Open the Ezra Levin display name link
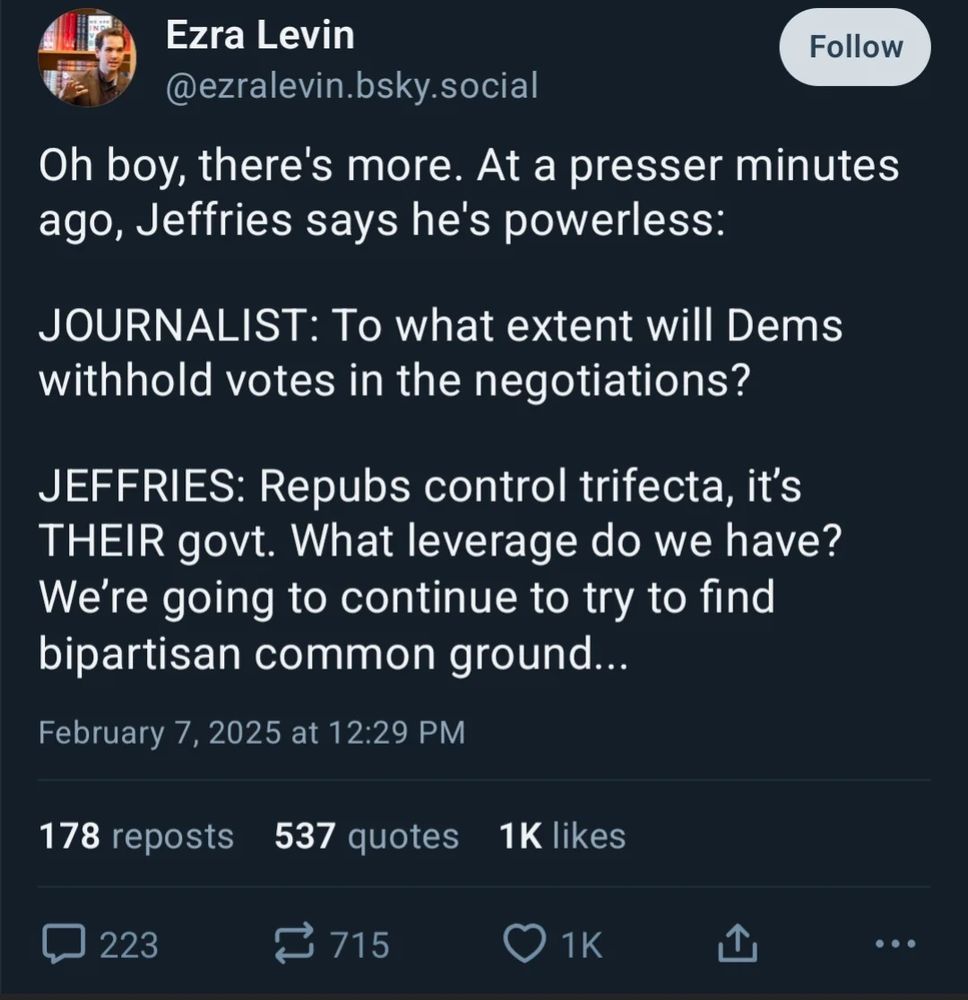The image size is (968, 1000). [259, 36]
